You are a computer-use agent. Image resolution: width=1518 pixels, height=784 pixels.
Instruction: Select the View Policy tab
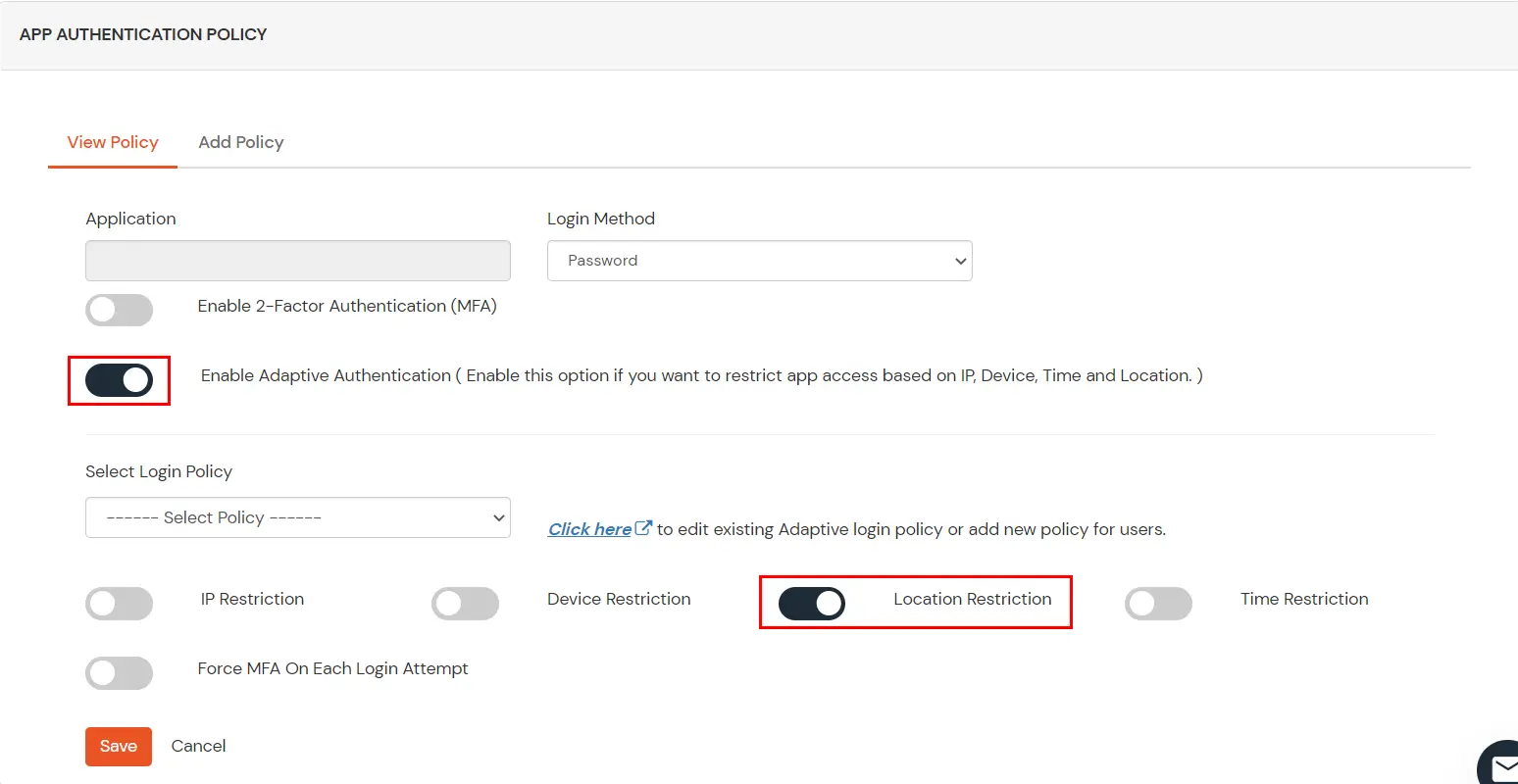point(112,142)
